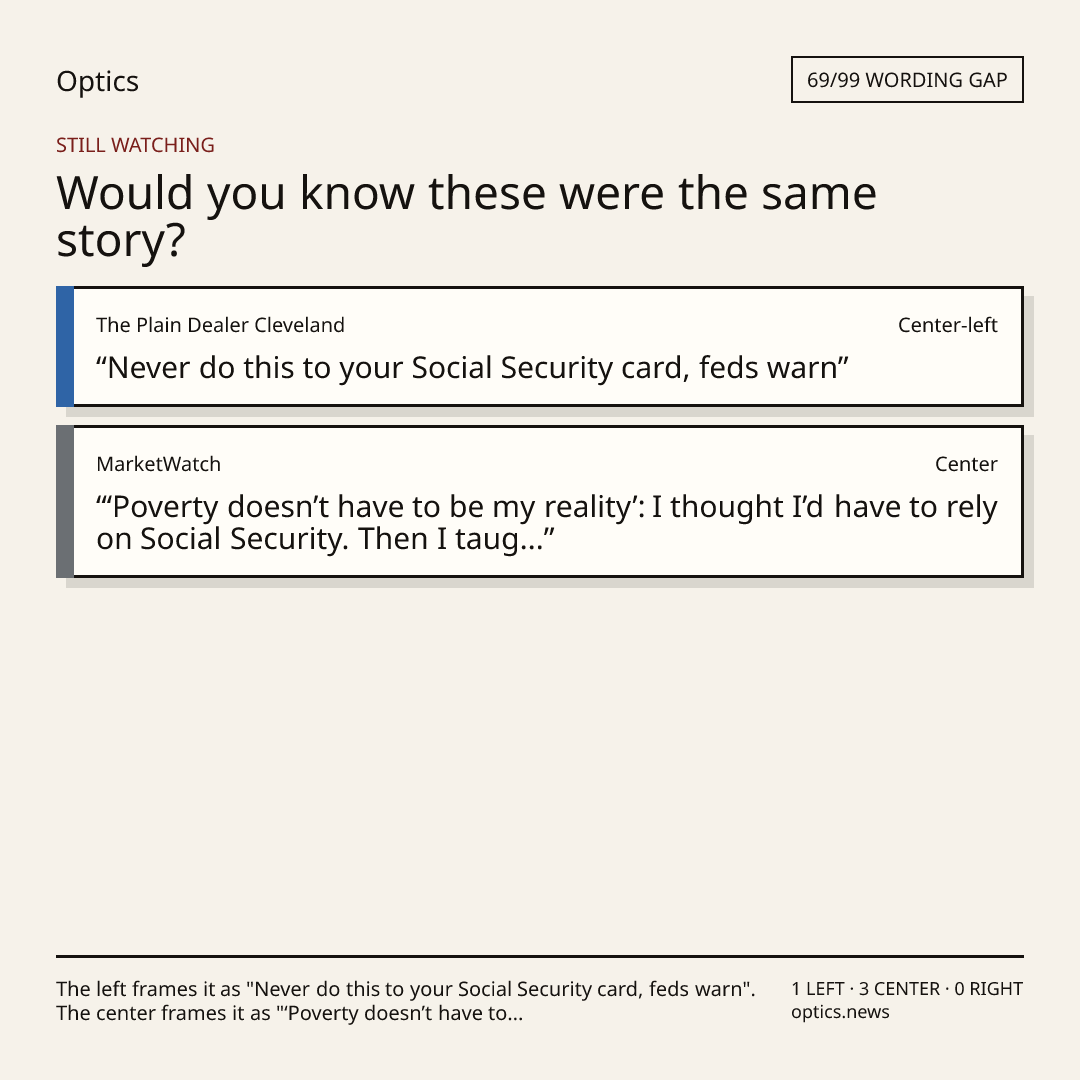Open the Poverty doesn't have to be headline
Image resolution: width=1080 pixels, height=1080 pixels.
coord(547,523)
